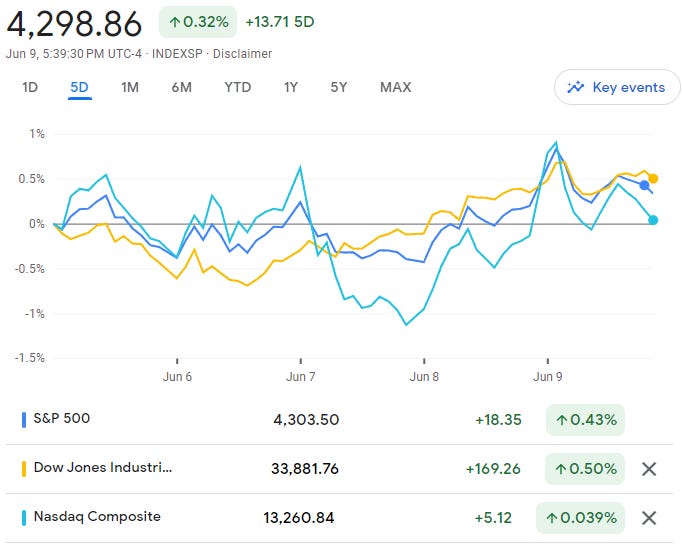Click the INDEXSP exchange label
682x544 pixels.
pos(177,53)
